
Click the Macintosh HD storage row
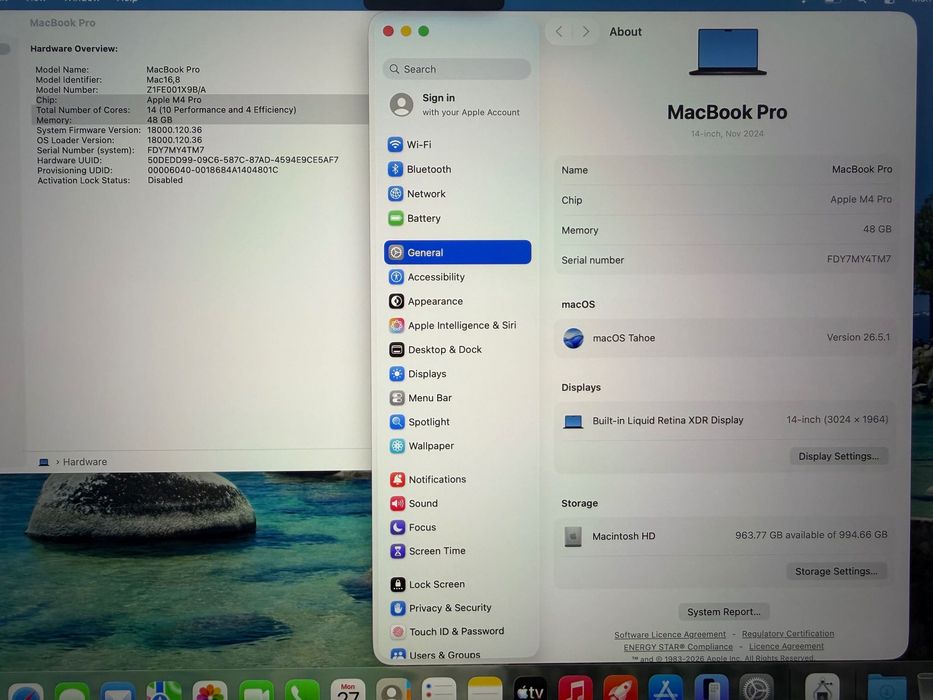725,536
